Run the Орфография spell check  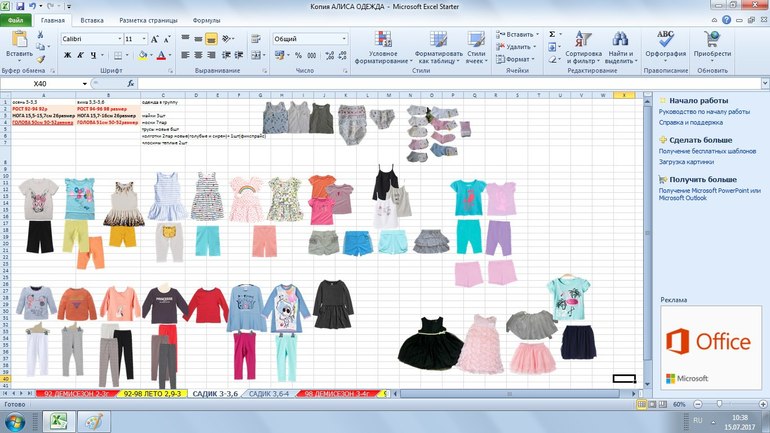665,38
